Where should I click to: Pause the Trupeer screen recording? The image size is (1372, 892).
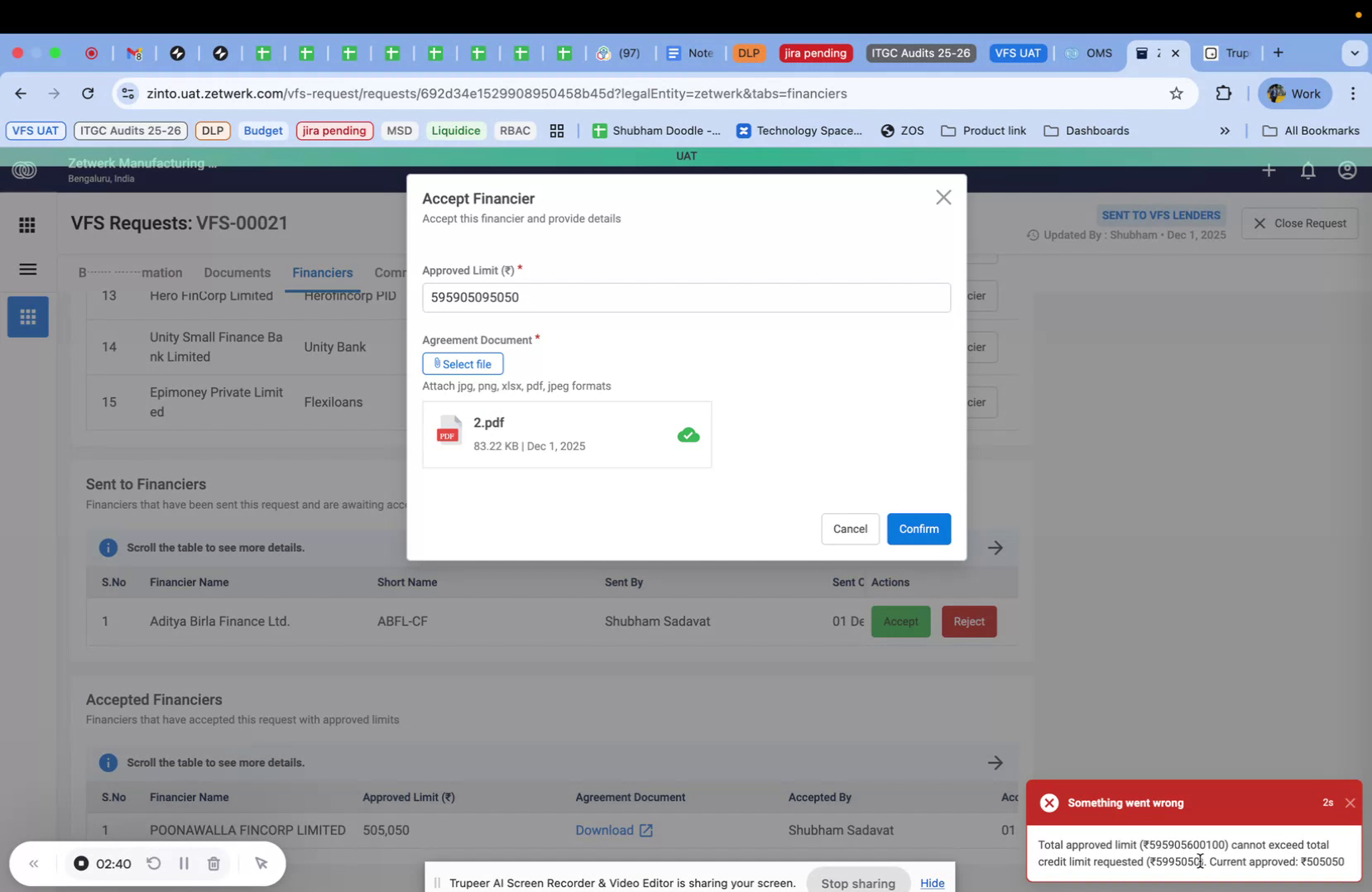[184, 863]
